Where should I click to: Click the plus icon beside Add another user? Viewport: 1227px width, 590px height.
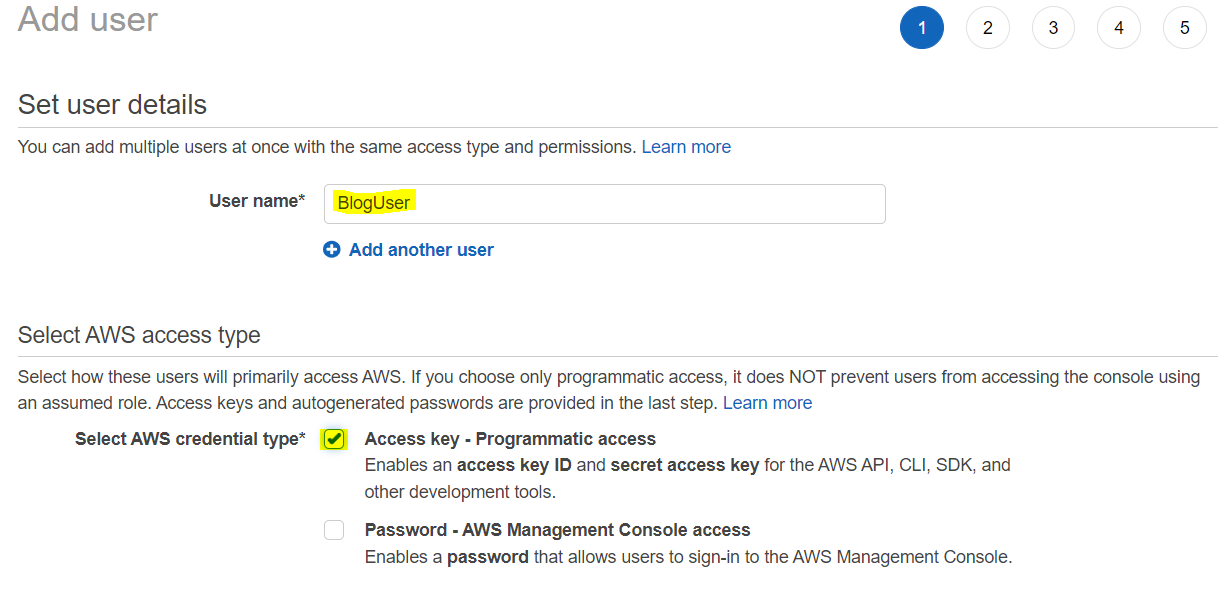point(332,250)
